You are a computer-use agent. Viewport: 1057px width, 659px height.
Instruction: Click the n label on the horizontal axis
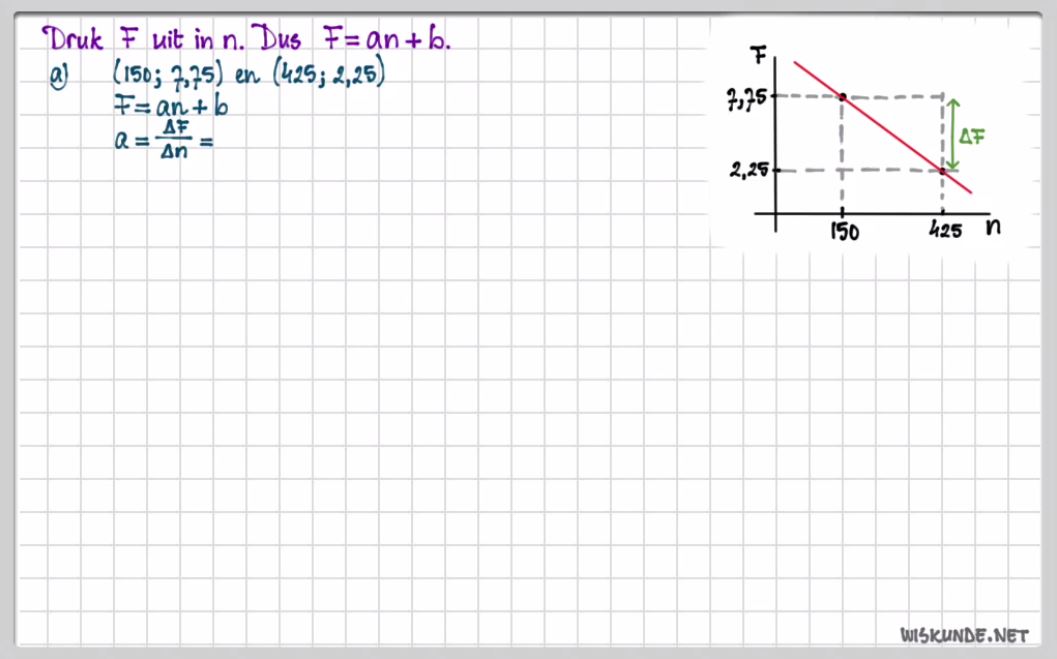tap(993, 226)
